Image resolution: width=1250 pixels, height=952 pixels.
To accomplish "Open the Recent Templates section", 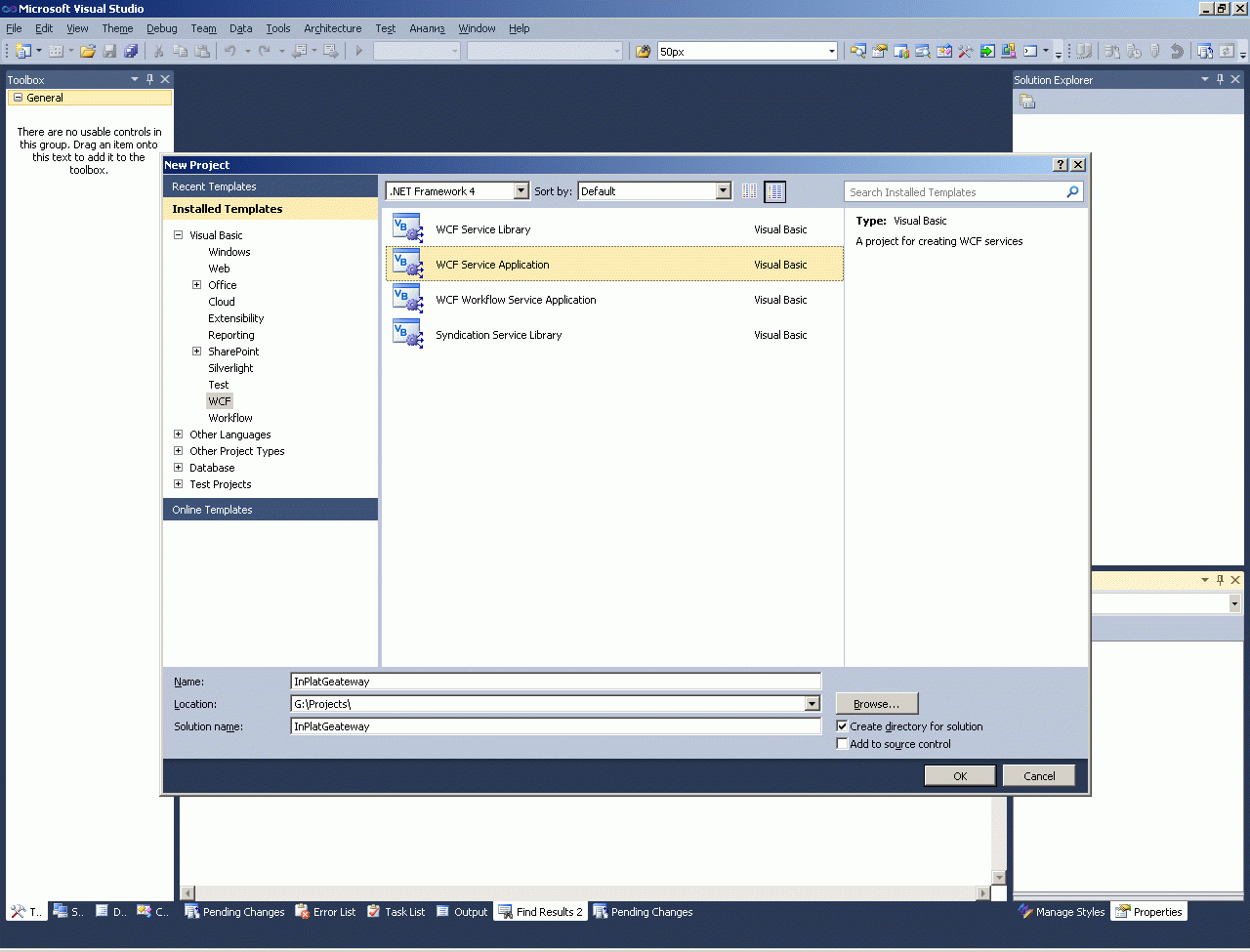I will [x=271, y=186].
